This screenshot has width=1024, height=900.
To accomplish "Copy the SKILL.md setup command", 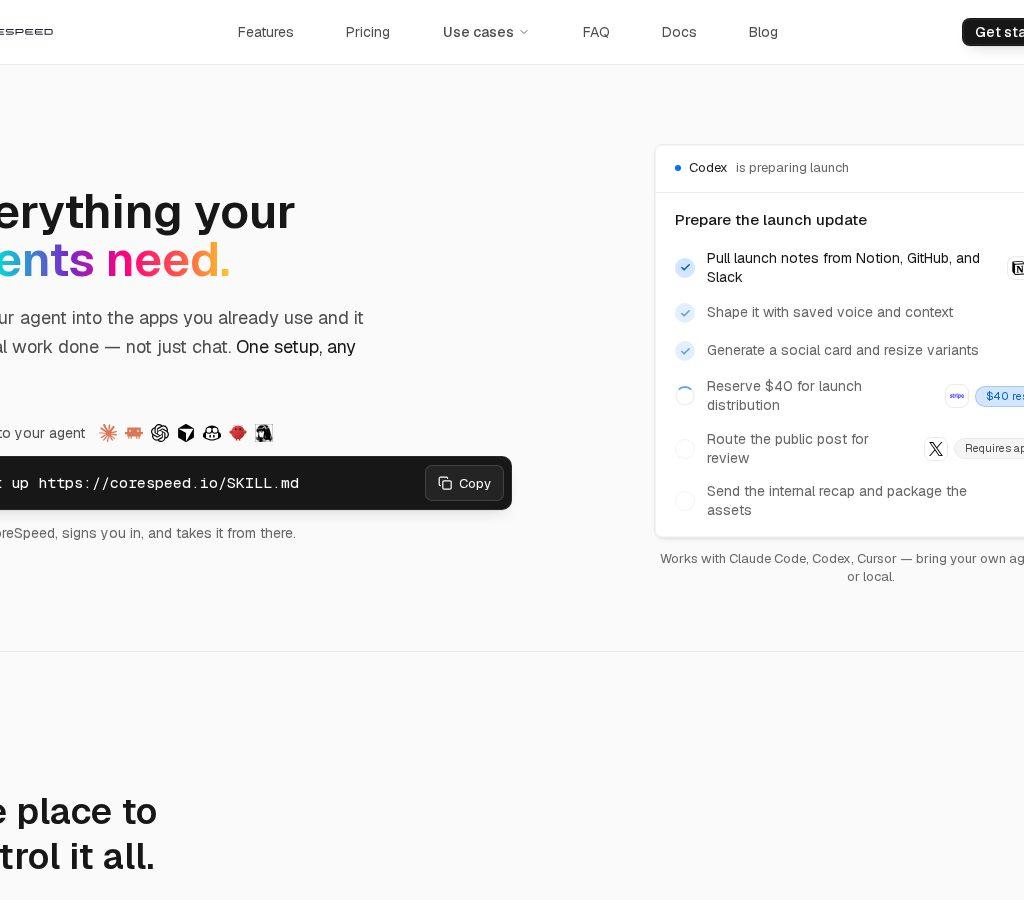I will 464,483.
